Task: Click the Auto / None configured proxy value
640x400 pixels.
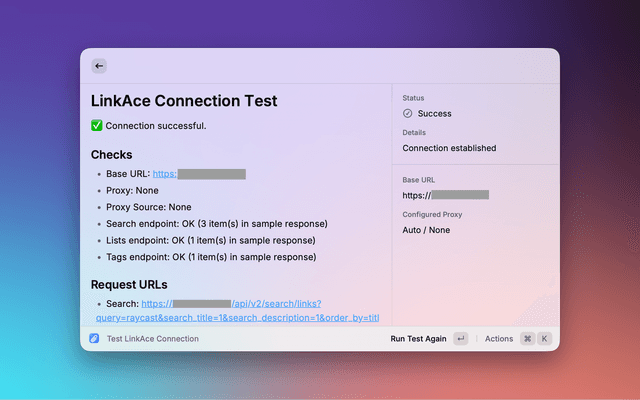Action: (x=426, y=230)
